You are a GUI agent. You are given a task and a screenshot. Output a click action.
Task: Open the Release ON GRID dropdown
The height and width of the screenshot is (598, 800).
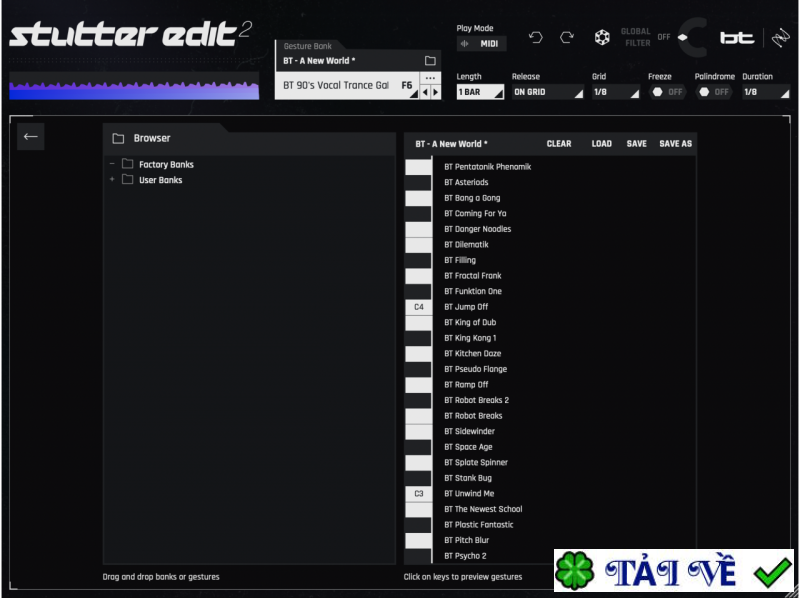coord(547,92)
